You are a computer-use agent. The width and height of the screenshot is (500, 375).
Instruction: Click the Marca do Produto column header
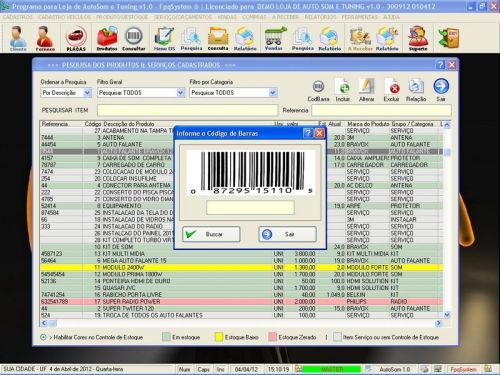click(x=368, y=124)
